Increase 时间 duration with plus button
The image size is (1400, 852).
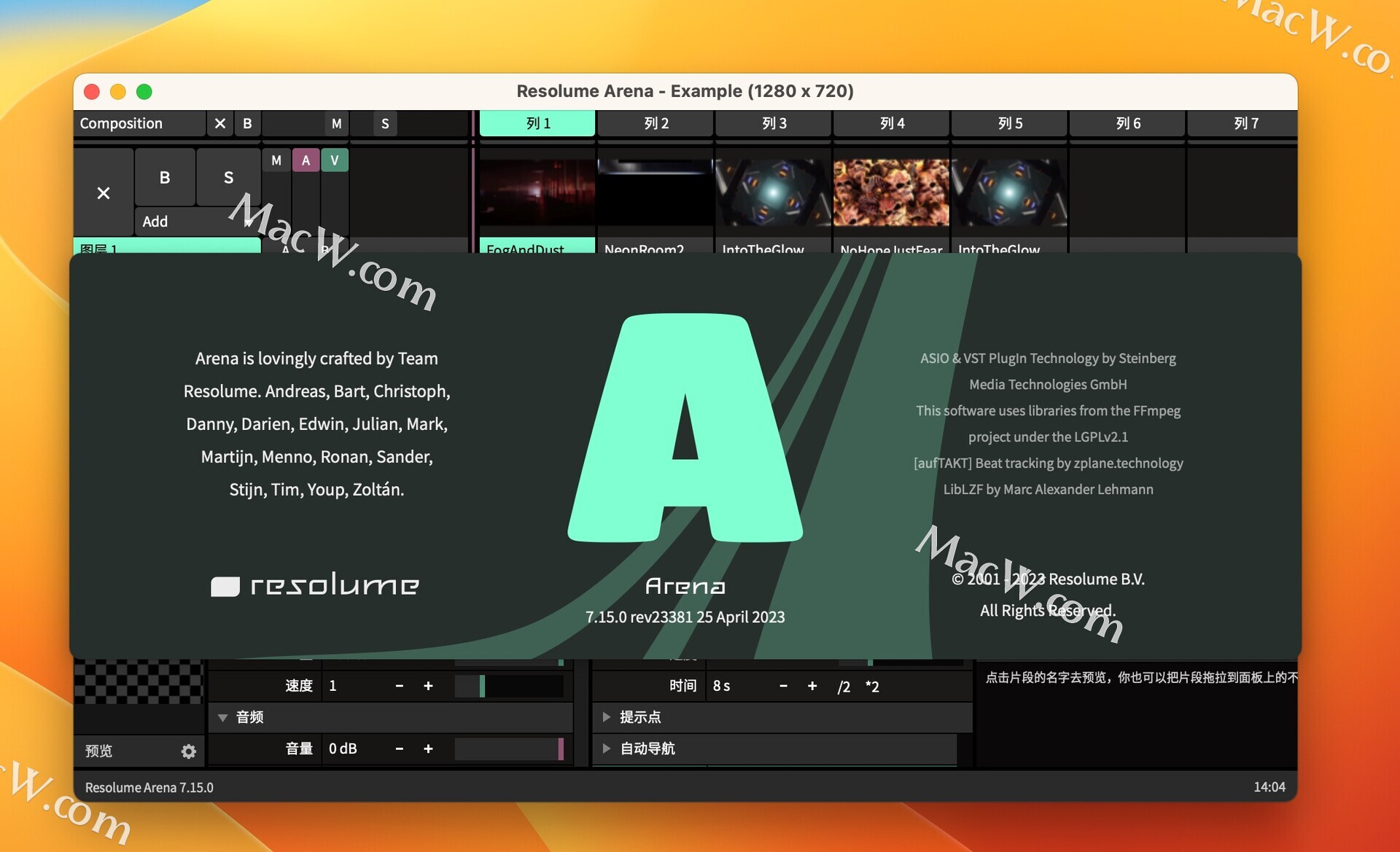pyautogui.click(x=812, y=686)
